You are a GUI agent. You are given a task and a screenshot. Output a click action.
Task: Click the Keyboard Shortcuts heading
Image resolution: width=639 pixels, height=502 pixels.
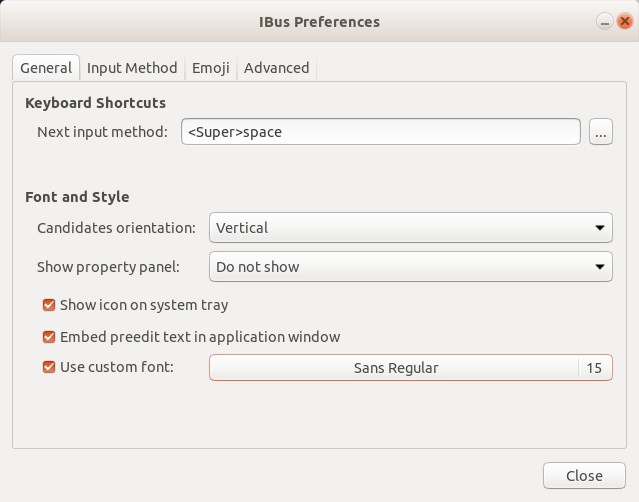point(95,103)
